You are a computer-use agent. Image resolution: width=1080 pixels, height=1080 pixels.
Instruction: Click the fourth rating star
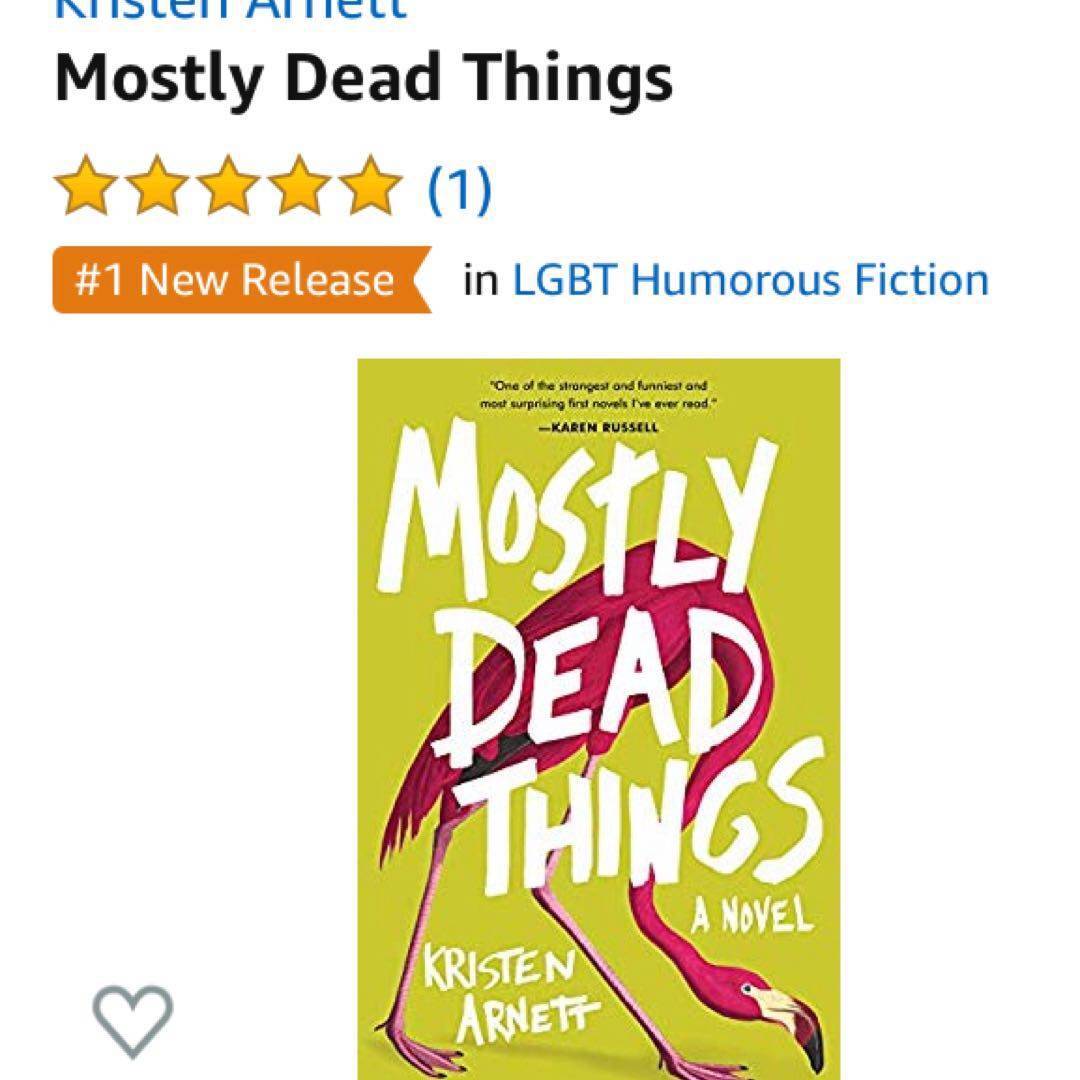[300, 185]
